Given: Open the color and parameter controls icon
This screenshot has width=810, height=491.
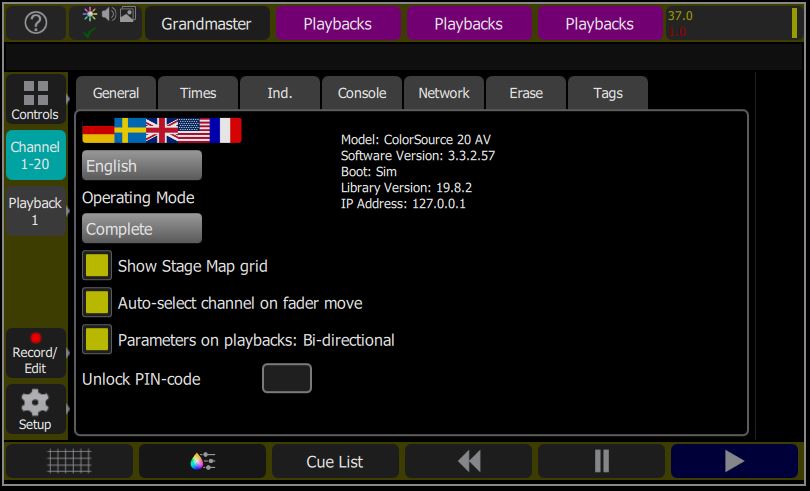Looking at the screenshot, I should point(202,461).
